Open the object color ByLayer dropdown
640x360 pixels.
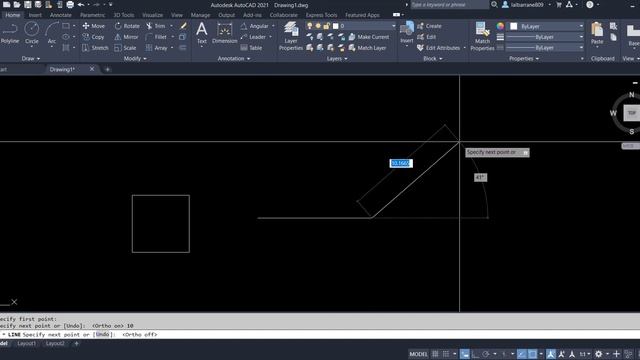pos(581,26)
